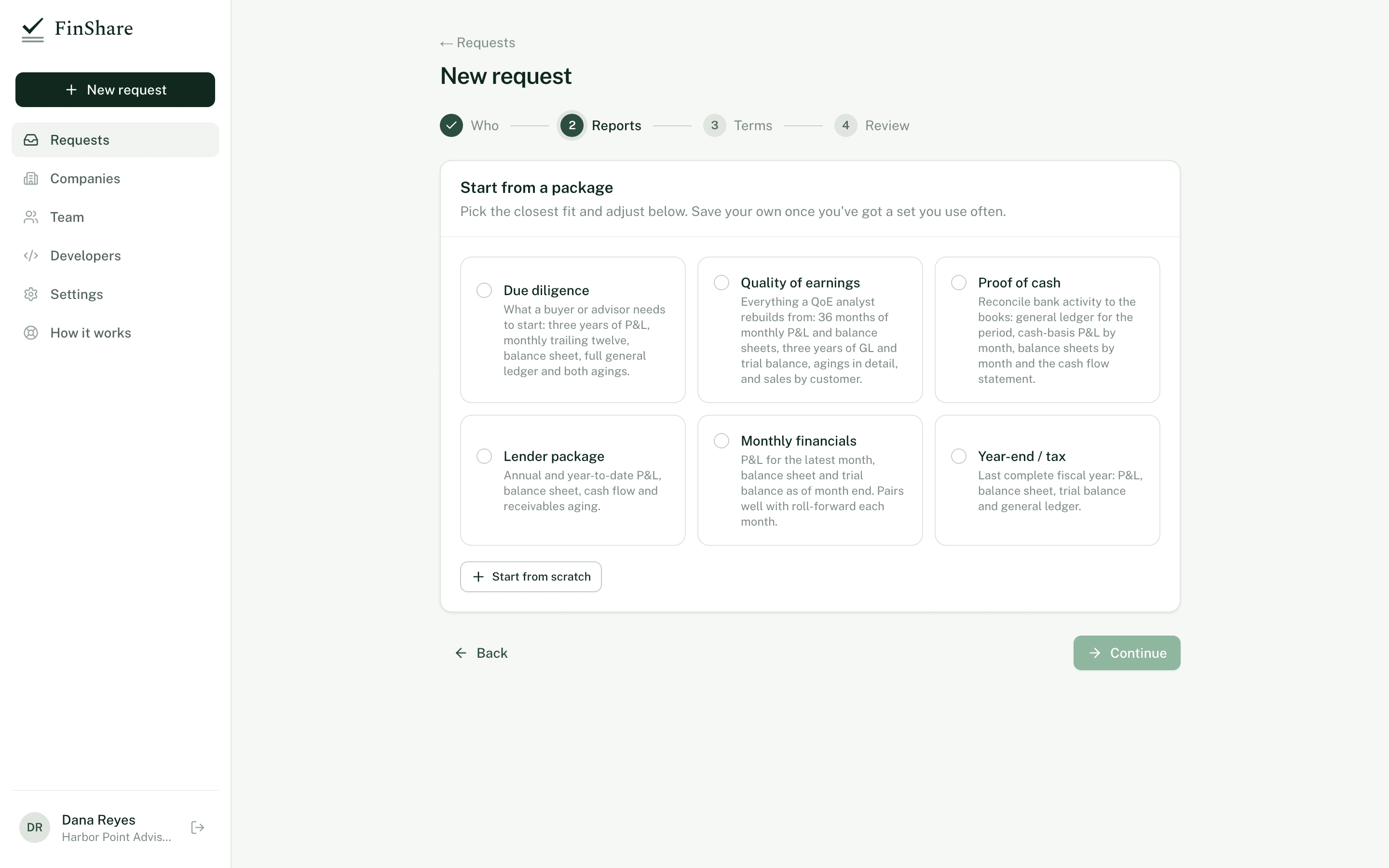Click the Reports step label
1389x868 pixels.
[x=616, y=126]
